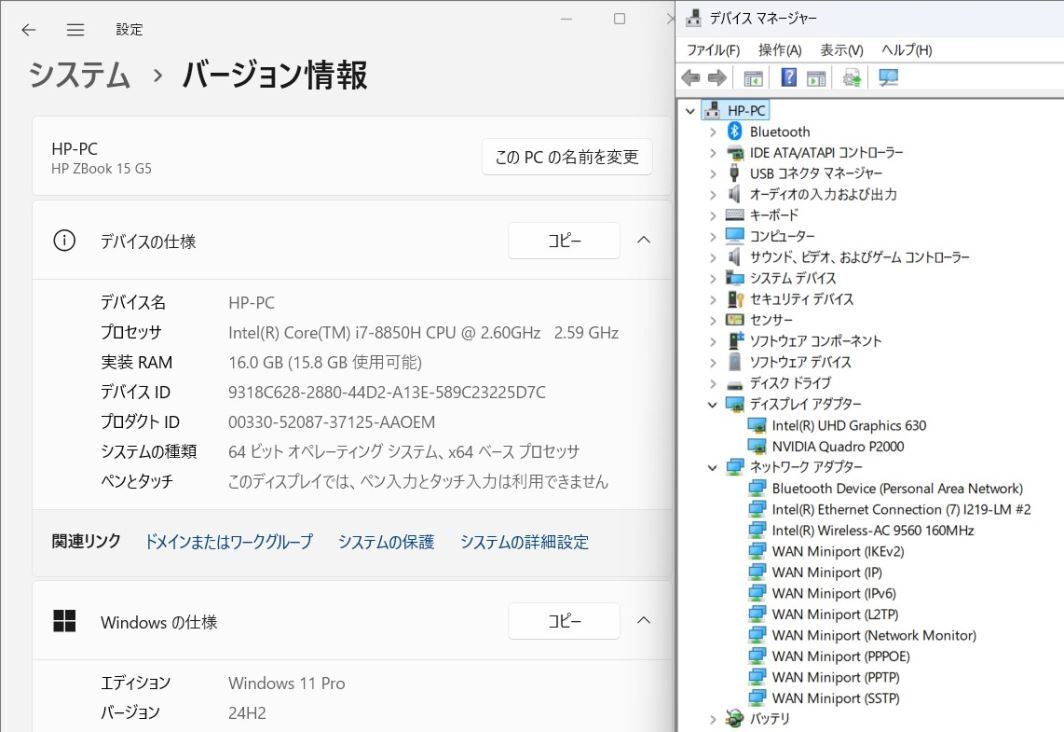The image size is (1064, 732).
Task: Select Intel(R) Wireless-AC 9560 160MHz
Action: tap(873, 531)
